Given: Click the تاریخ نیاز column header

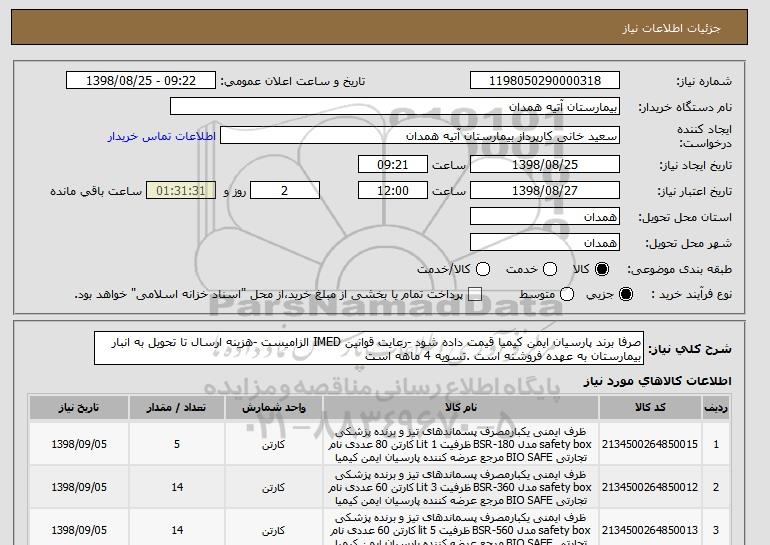Looking at the screenshot, I should click(79, 408).
